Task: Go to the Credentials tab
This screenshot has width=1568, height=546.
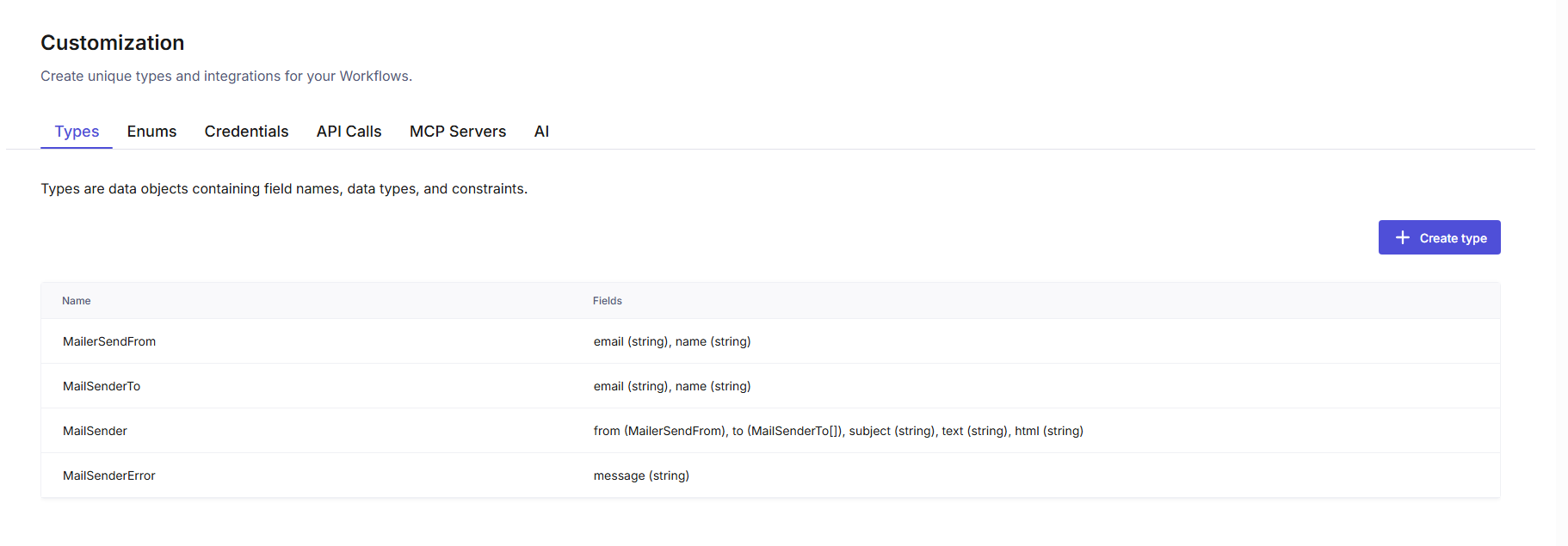Action: point(246,132)
